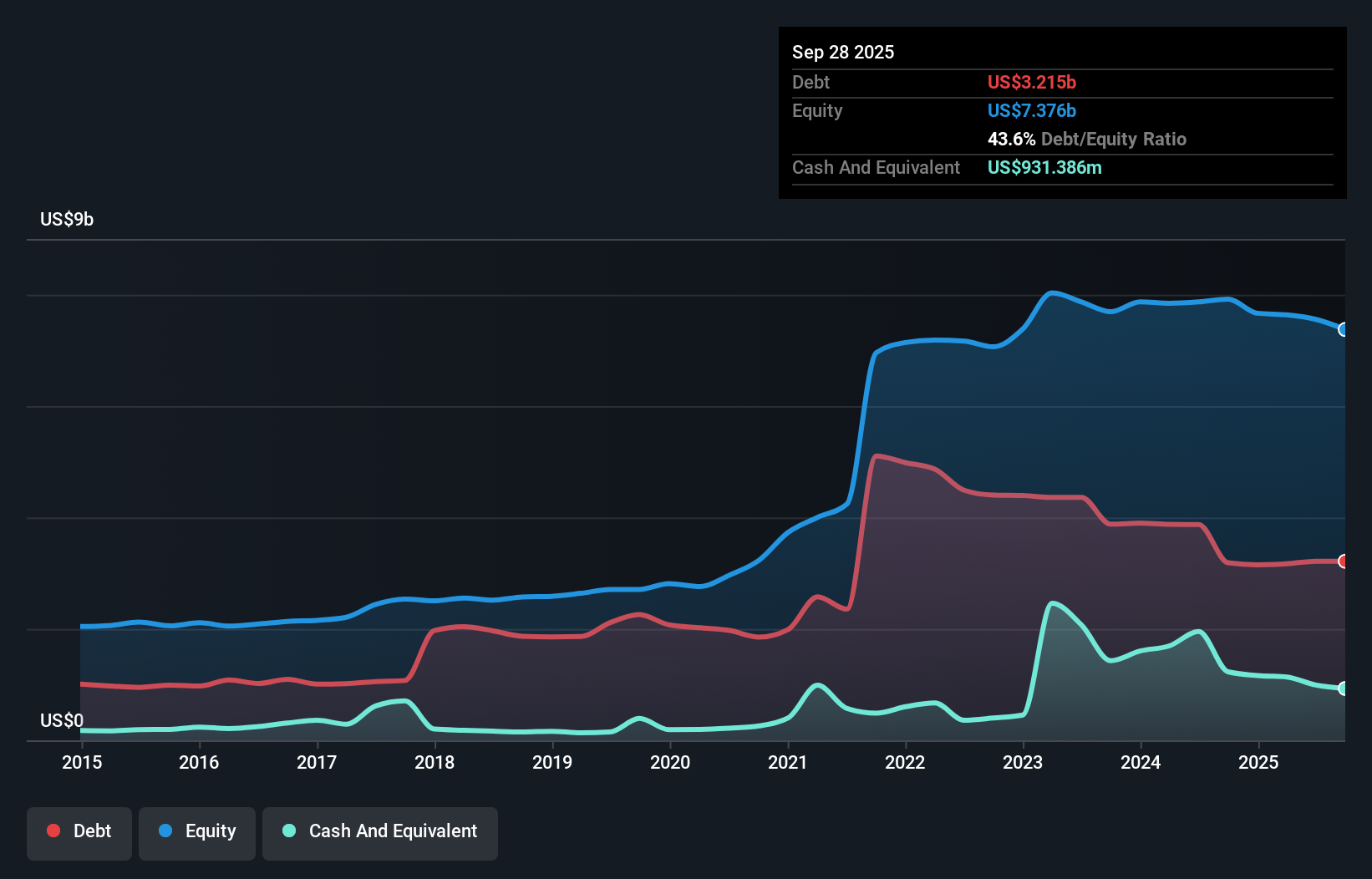Select the teal Cash endpoint marker on chart
Image resolution: width=1372 pixels, height=879 pixels.
[1342, 689]
